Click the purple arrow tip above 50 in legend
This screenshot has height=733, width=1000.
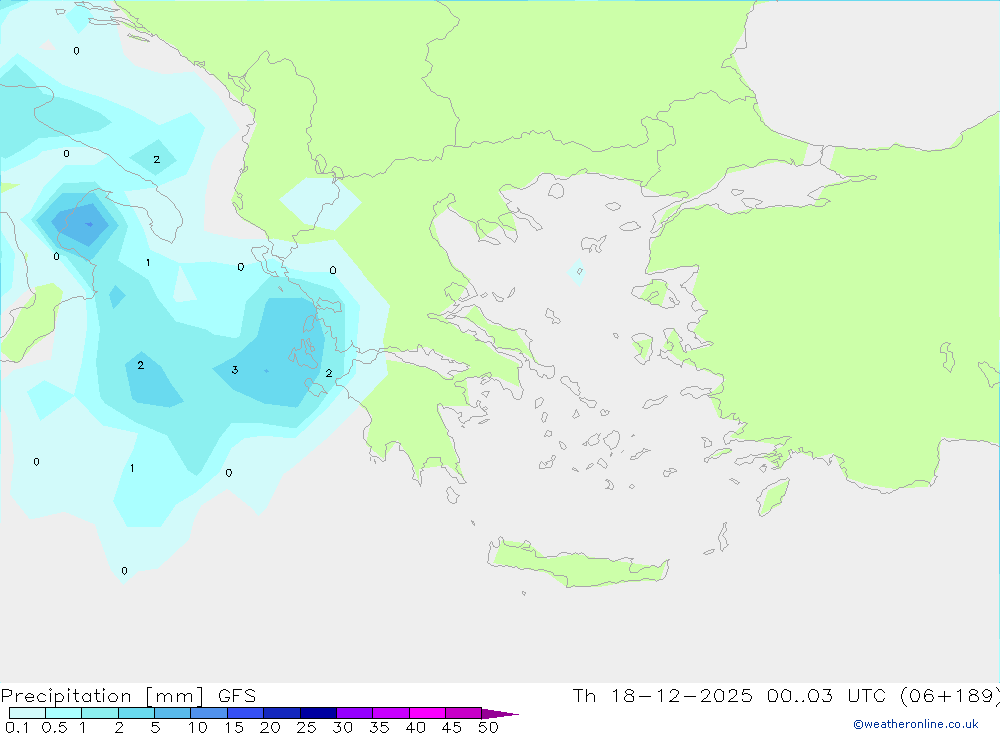pyautogui.click(x=500, y=714)
